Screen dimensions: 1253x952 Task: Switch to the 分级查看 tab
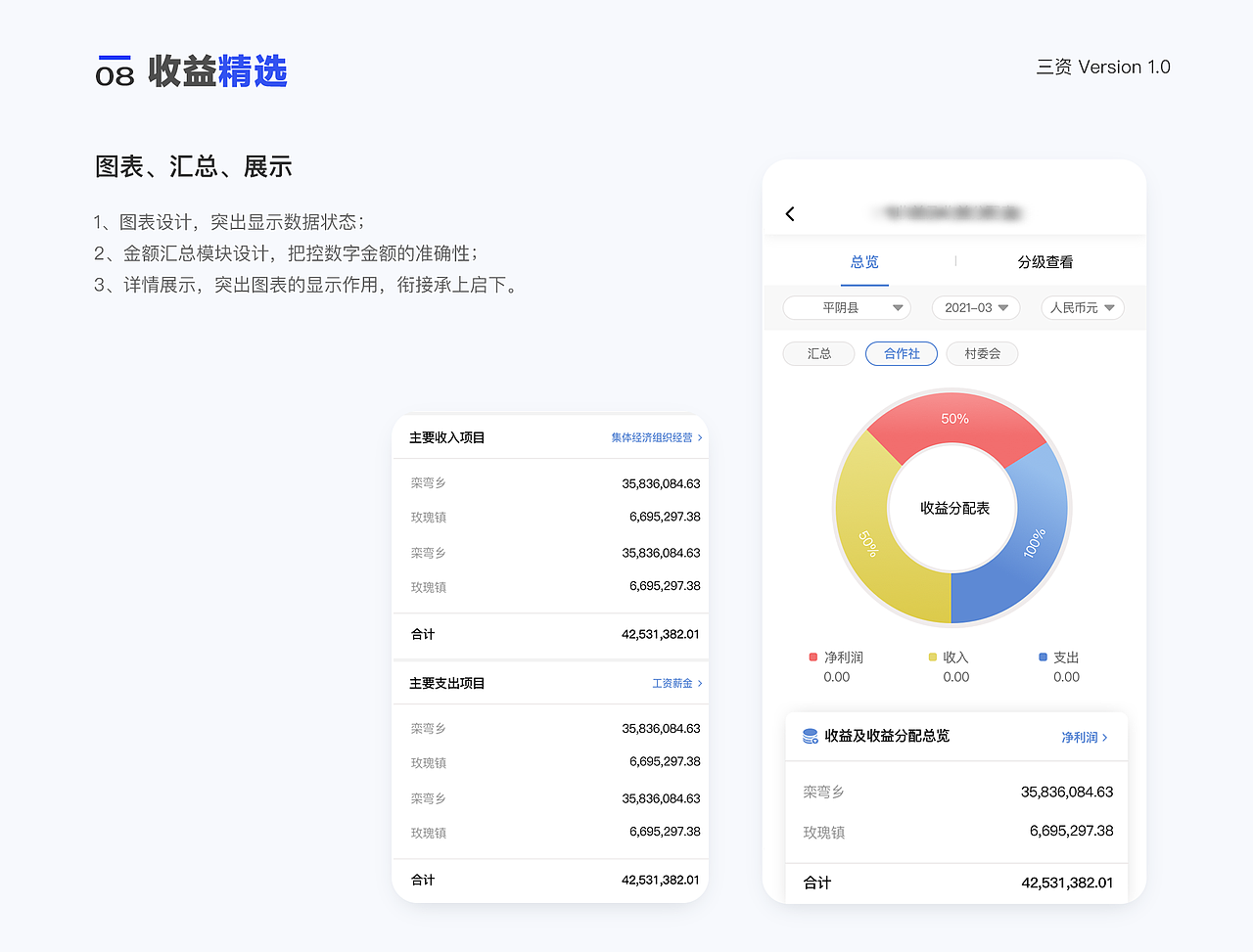click(1044, 262)
